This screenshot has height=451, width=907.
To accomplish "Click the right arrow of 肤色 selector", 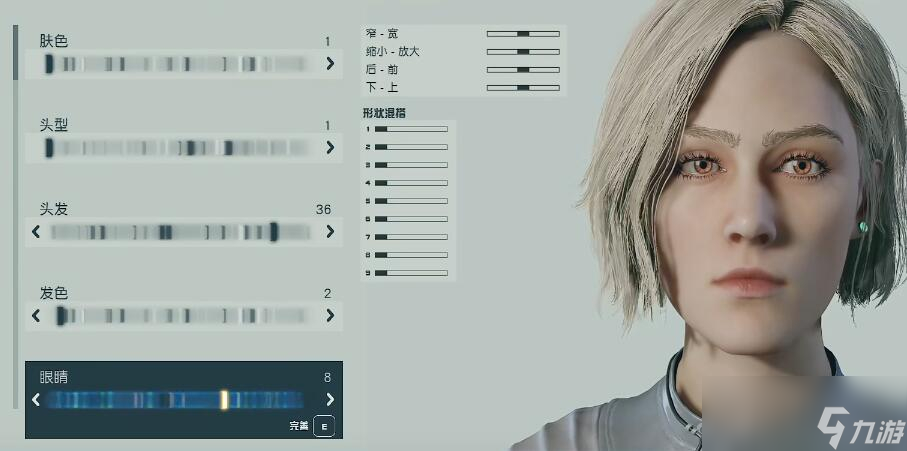I will [330, 64].
